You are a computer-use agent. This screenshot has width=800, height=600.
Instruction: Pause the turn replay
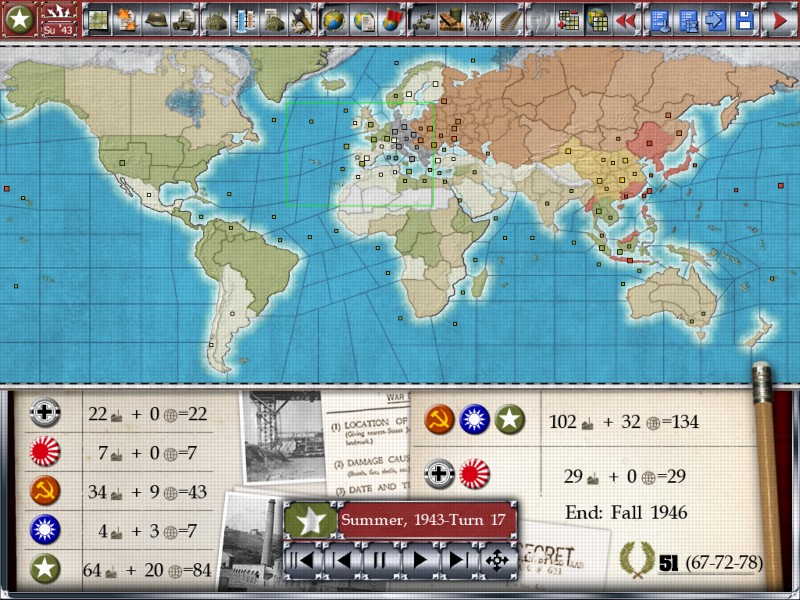(381, 560)
